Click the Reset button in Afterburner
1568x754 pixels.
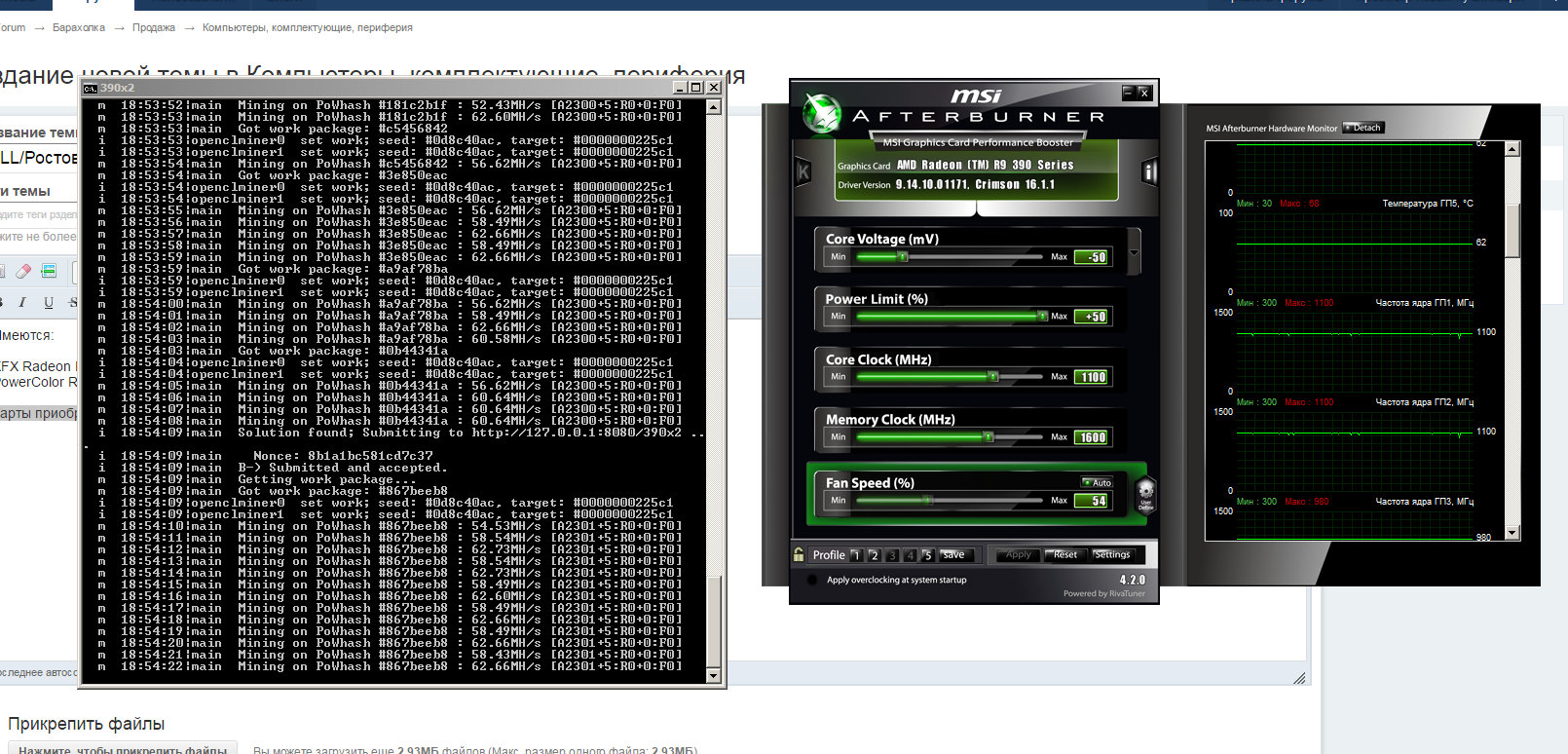click(1064, 554)
